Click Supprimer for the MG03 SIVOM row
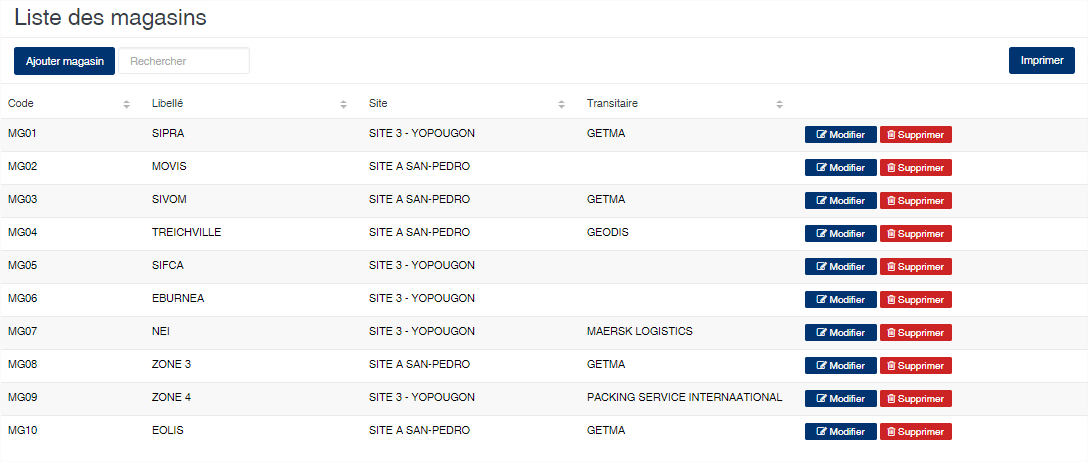Image resolution: width=1088 pixels, height=462 pixels. [x=916, y=200]
